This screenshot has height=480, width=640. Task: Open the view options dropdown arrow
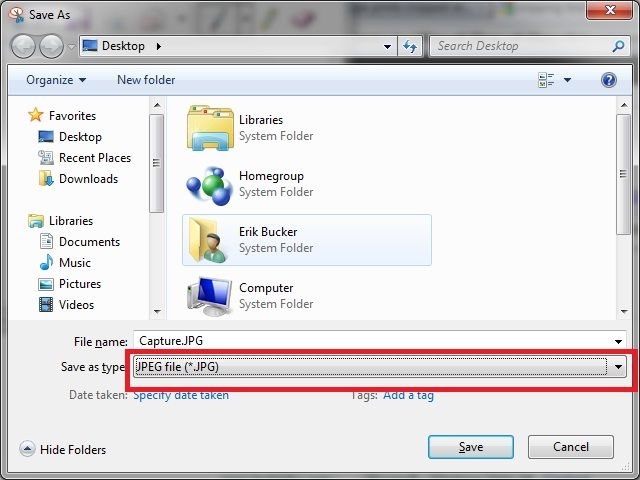(x=567, y=80)
